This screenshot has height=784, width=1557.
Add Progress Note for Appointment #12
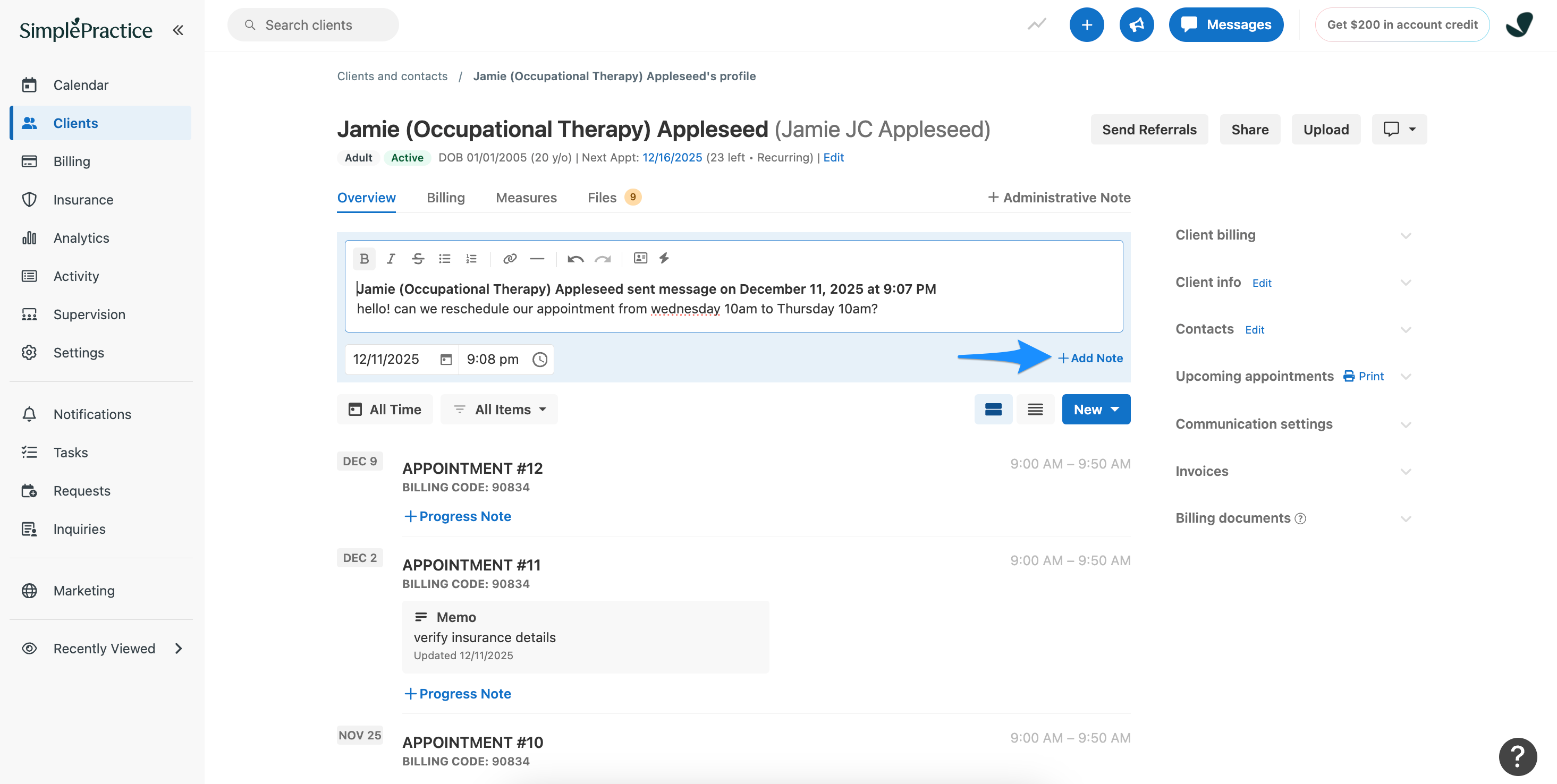click(x=458, y=516)
